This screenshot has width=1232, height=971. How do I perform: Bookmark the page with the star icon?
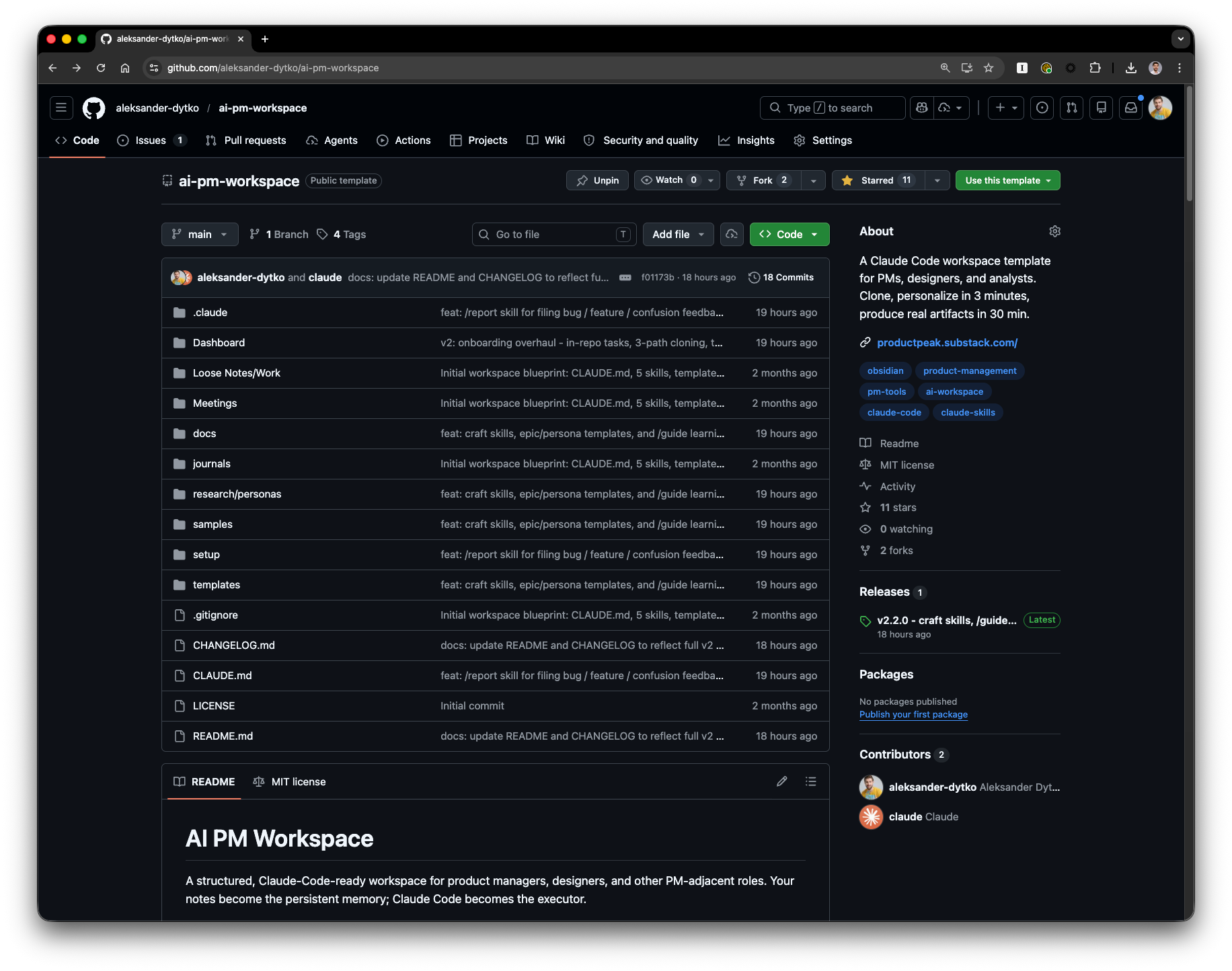(x=989, y=68)
